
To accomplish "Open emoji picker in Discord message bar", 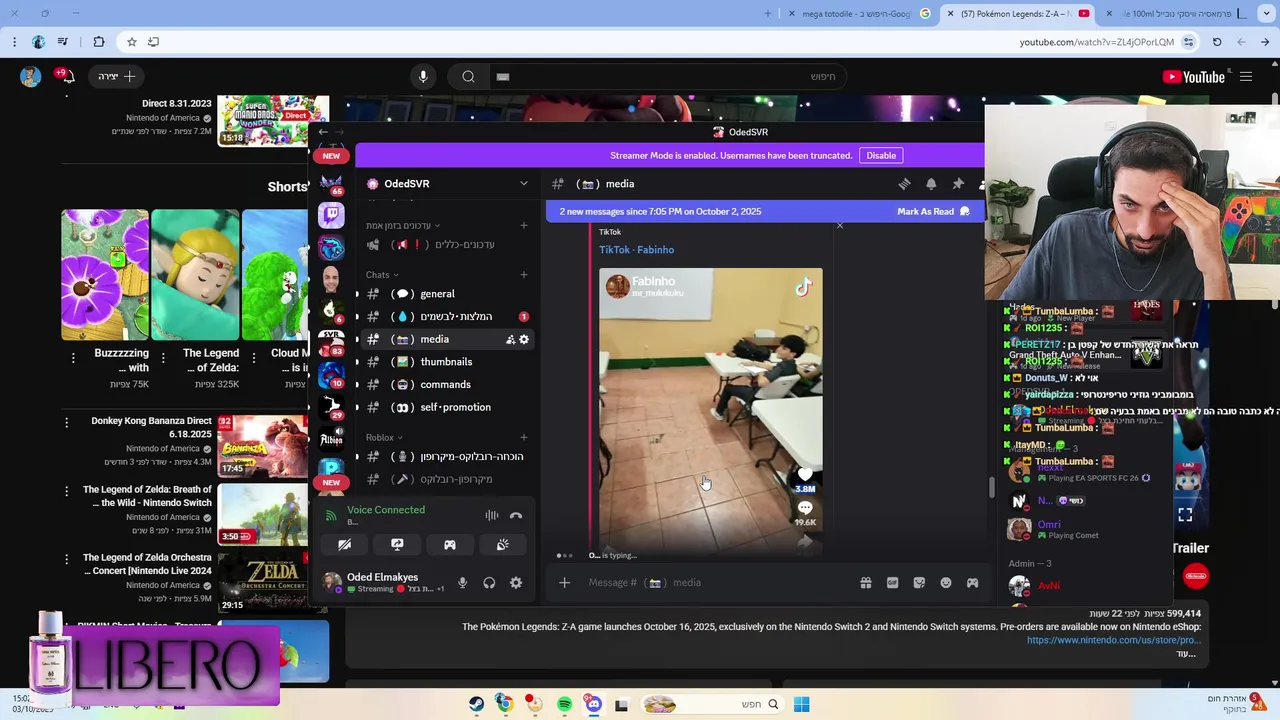I will pyautogui.click(x=946, y=583).
